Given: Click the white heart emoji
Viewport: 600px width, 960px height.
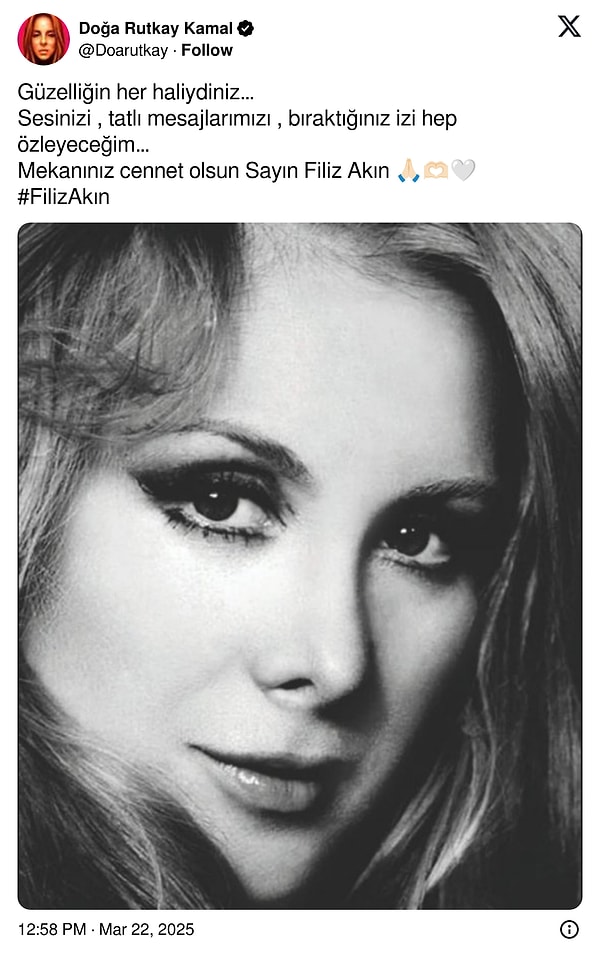Looking at the screenshot, I should [463, 170].
